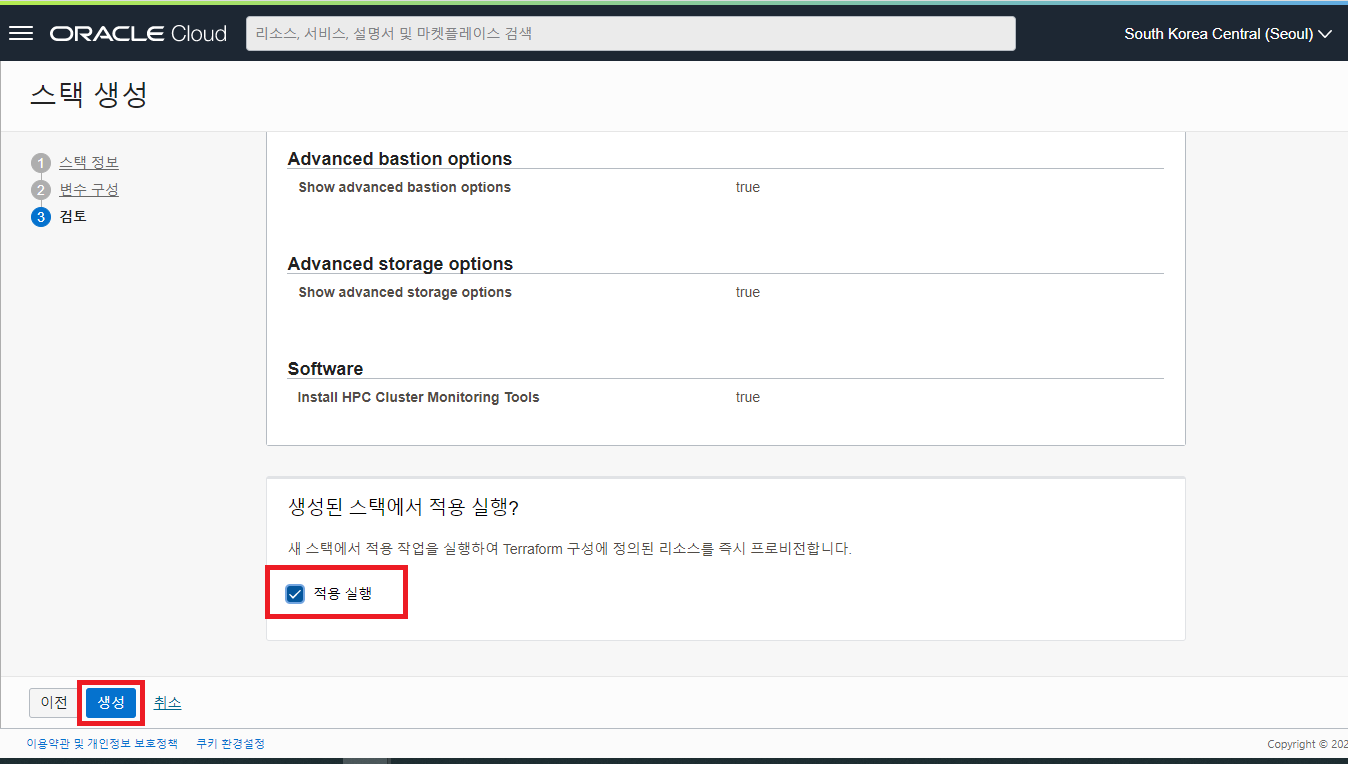Image resolution: width=1348 pixels, height=764 pixels.
Task: Click true value for storage options
Action: point(748,292)
